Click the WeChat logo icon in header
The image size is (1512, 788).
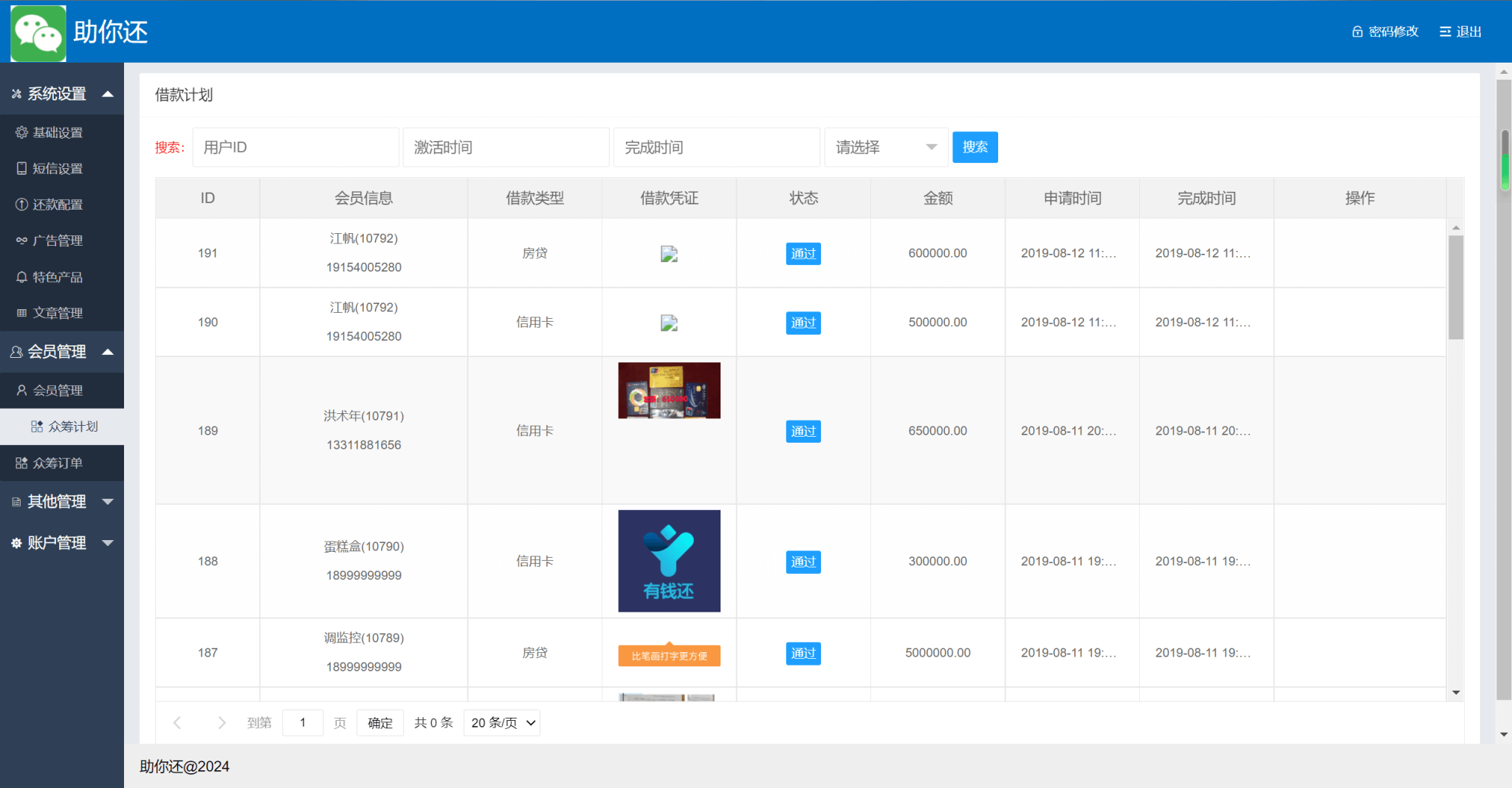click(38, 33)
